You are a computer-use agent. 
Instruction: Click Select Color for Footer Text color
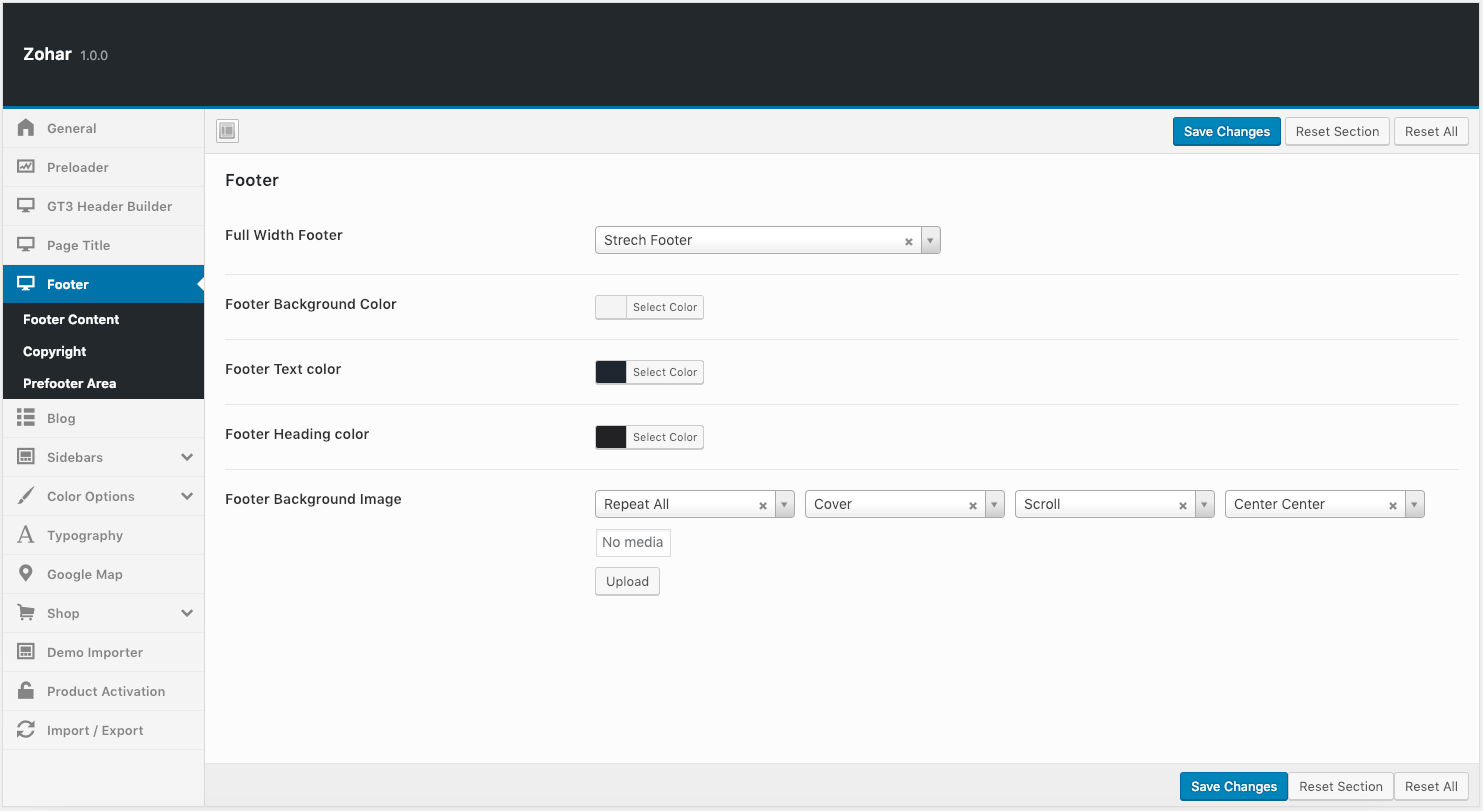click(665, 372)
